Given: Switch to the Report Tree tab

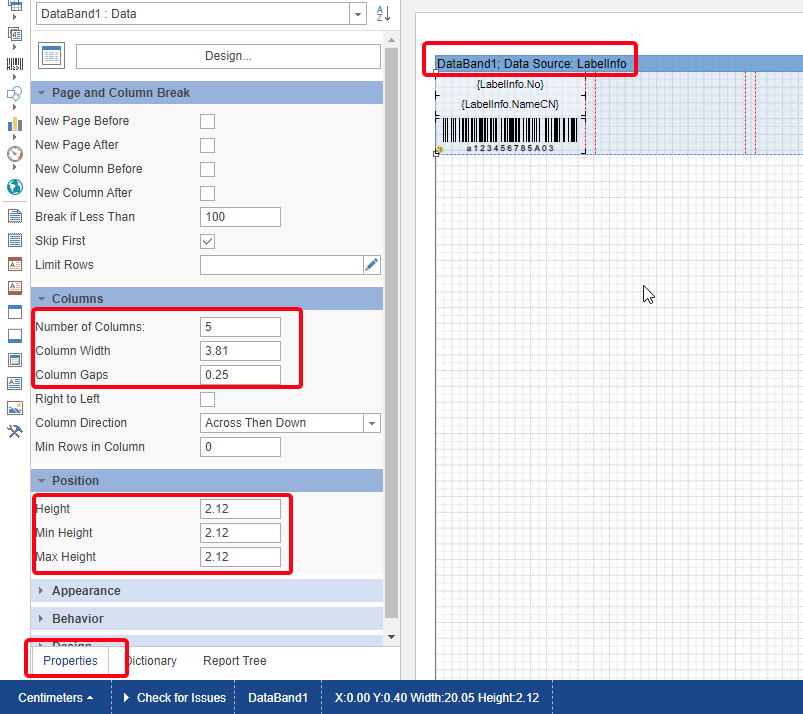Looking at the screenshot, I should coord(234,661).
